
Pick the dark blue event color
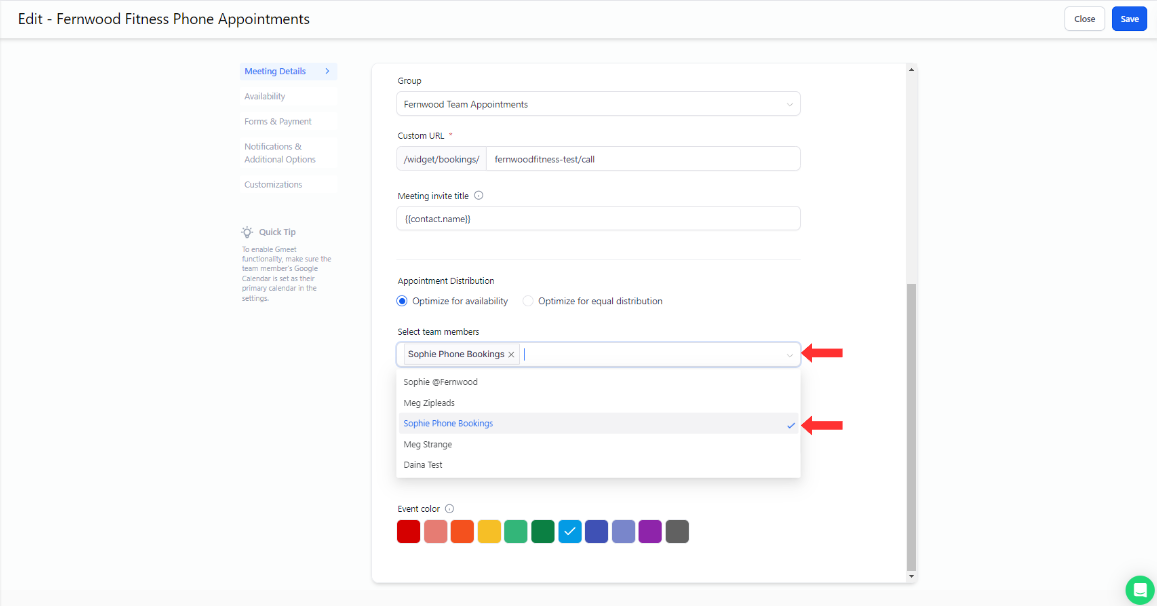(x=596, y=531)
